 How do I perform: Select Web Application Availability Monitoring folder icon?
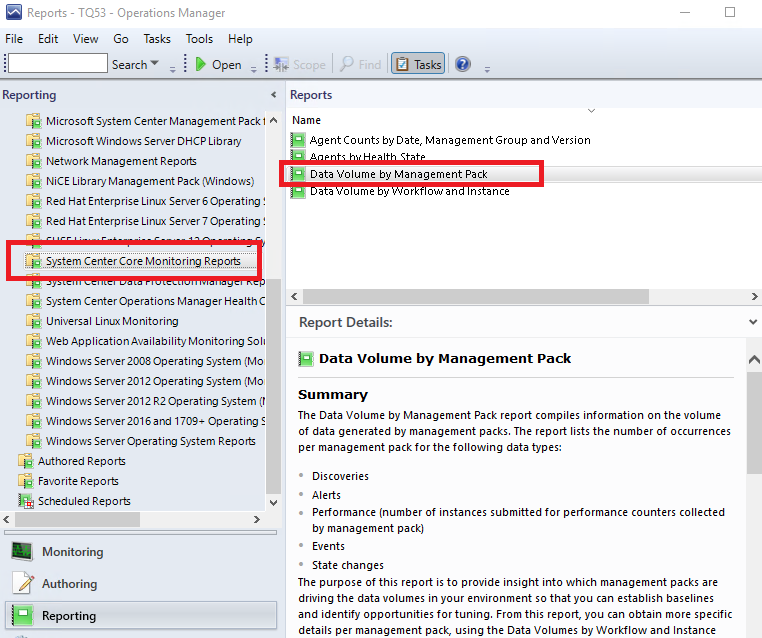(34, 341)
